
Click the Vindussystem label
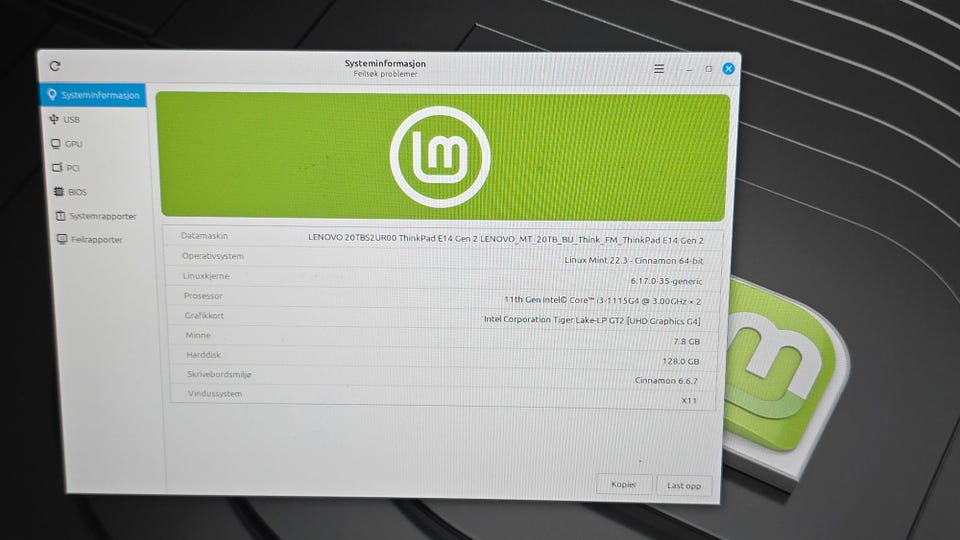click(215, 394)
